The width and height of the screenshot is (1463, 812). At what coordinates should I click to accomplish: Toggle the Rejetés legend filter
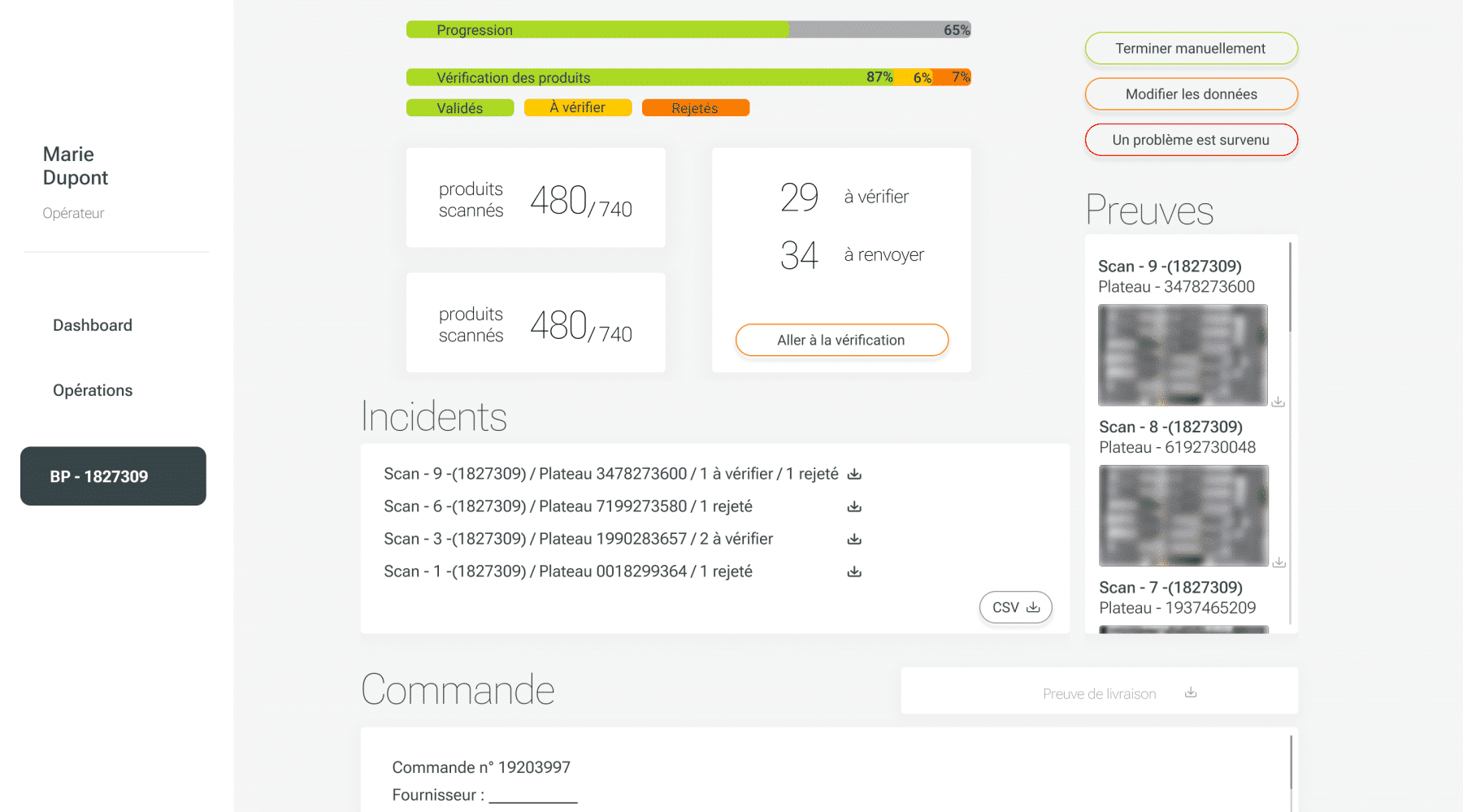click(x=695, y=108)
